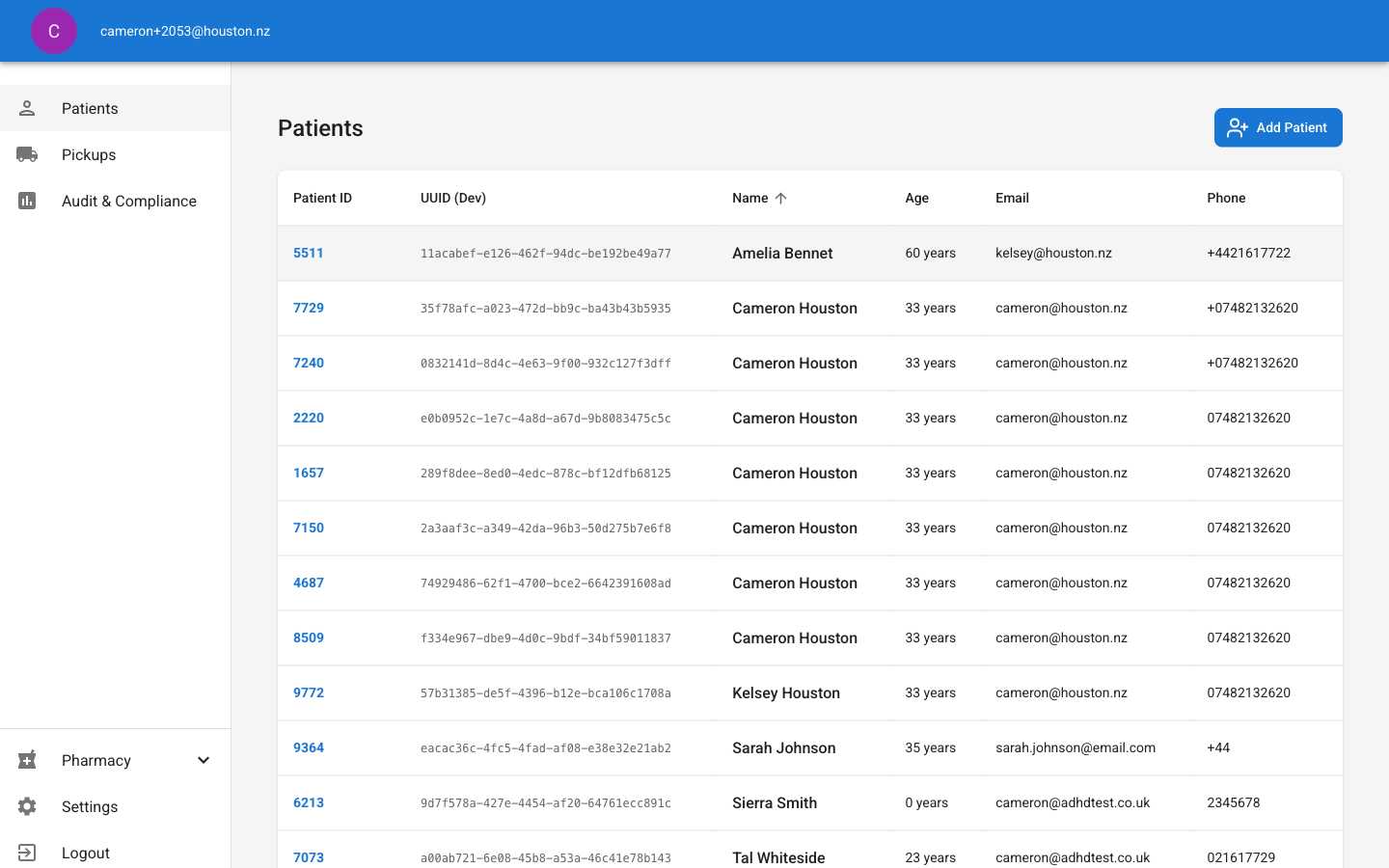The height and width of the screenshot is (868, 1389).
Task: Open patient ID 8509 link
Action: click(x=309, y=637)
